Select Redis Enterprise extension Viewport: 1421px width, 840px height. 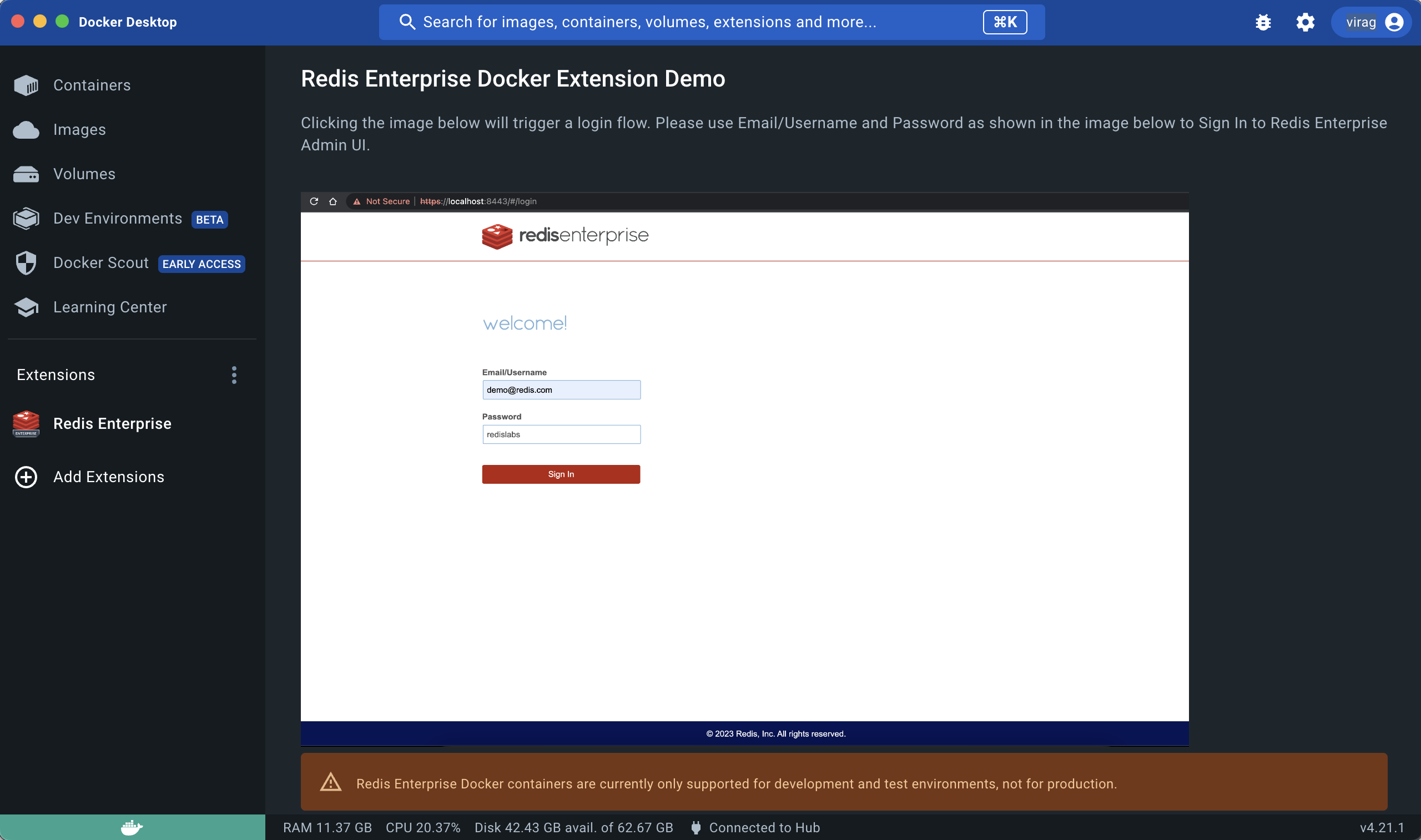coord(112,424)
